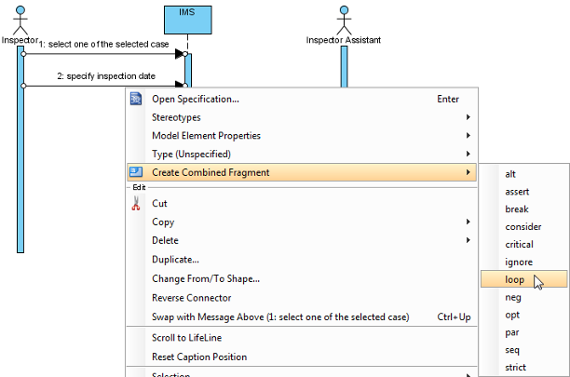Choose Reverse Connector
Viewport: 570px width, 377px height.
[302, 298]
